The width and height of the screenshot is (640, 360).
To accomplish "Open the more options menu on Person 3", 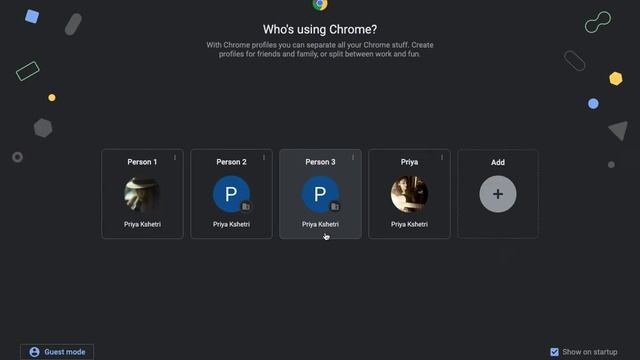I will click(x=353, y=158).
